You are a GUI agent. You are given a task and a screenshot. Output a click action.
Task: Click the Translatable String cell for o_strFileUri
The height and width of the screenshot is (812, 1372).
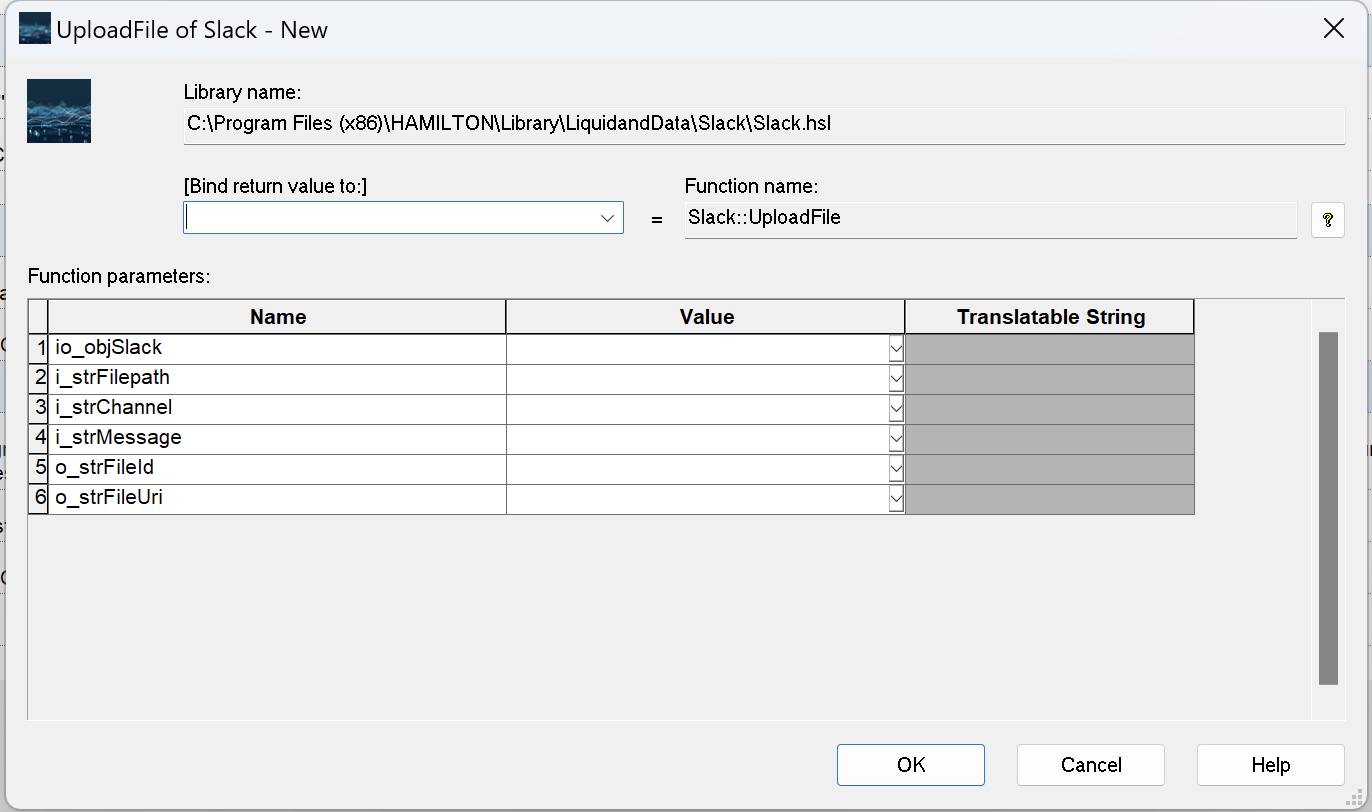pos(1050,499)
